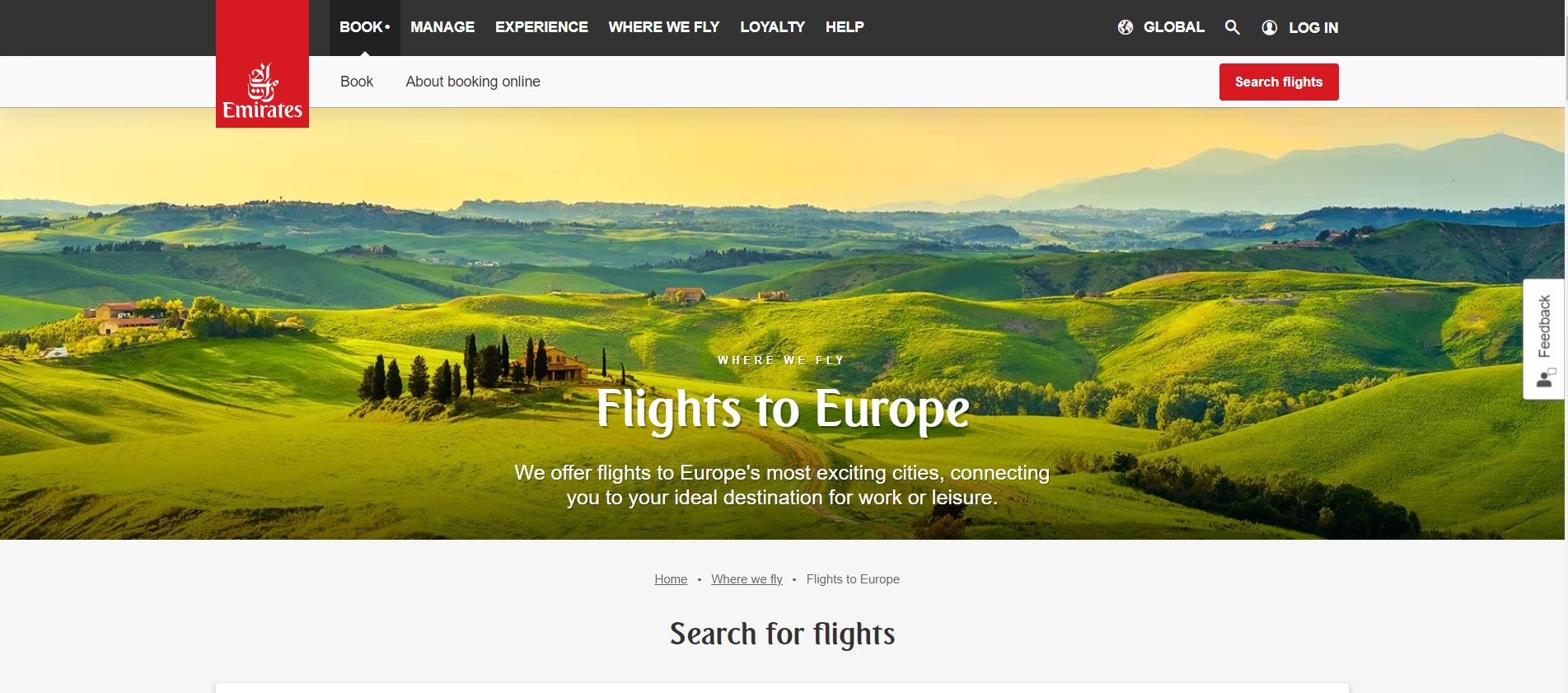Select GLOBAL region text
Screen dimensions: 1568x693
tap(1174, 27)
